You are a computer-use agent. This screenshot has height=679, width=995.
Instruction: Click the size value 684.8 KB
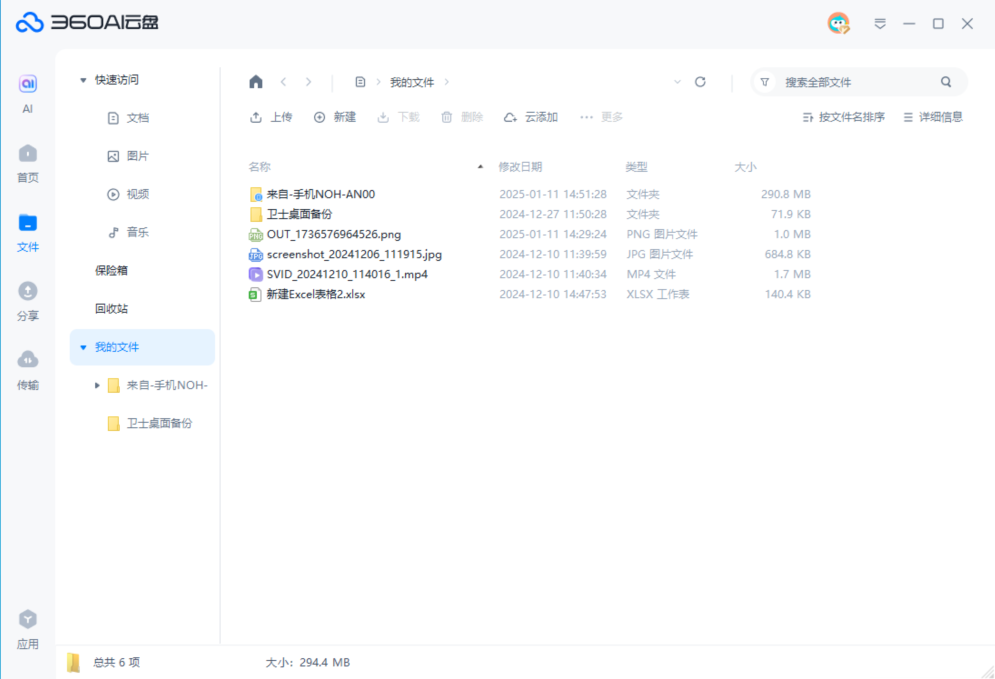(787, 254)
